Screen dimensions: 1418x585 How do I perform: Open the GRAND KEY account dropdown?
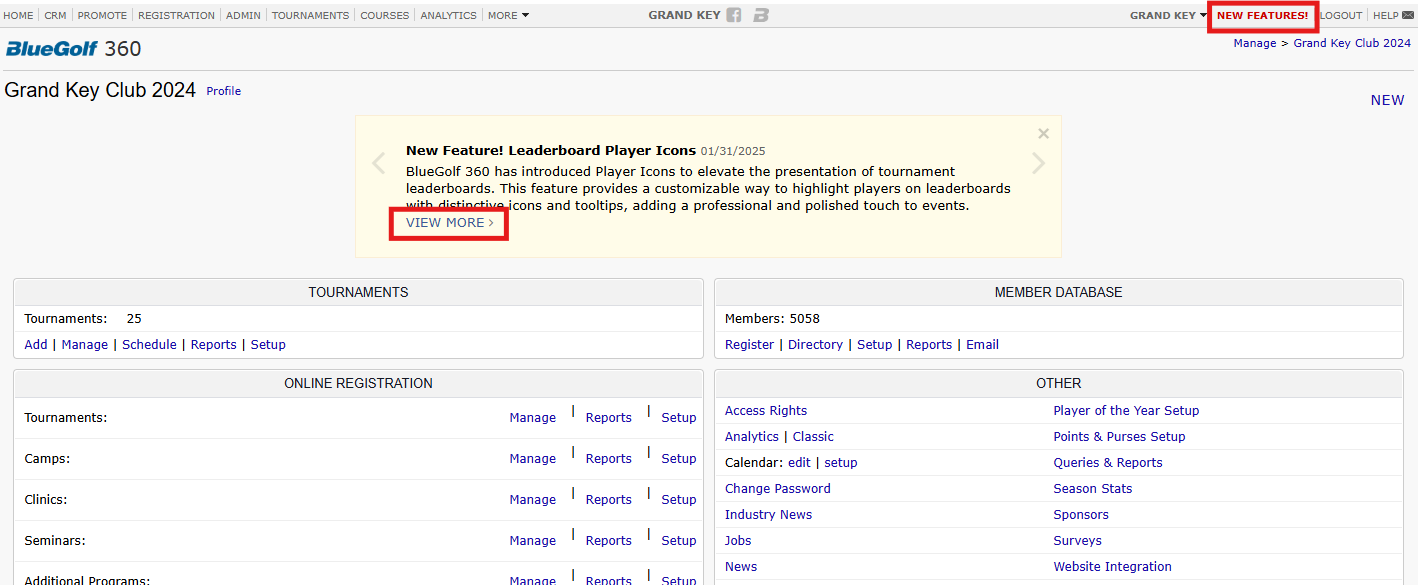point(1168,16)
